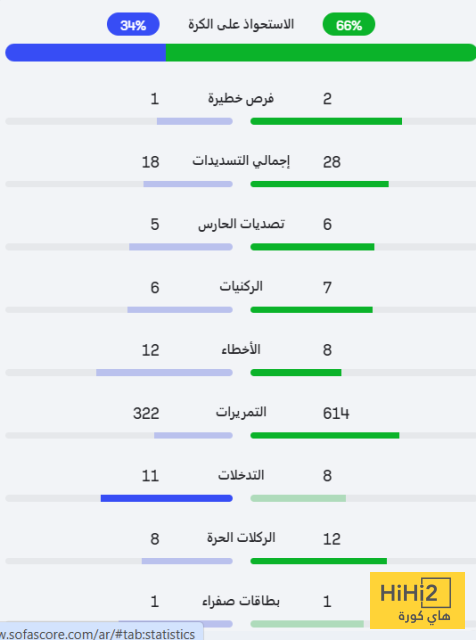Click the dark blue tackles bar
The image size is (476, 640).
(x=167, y=498)
